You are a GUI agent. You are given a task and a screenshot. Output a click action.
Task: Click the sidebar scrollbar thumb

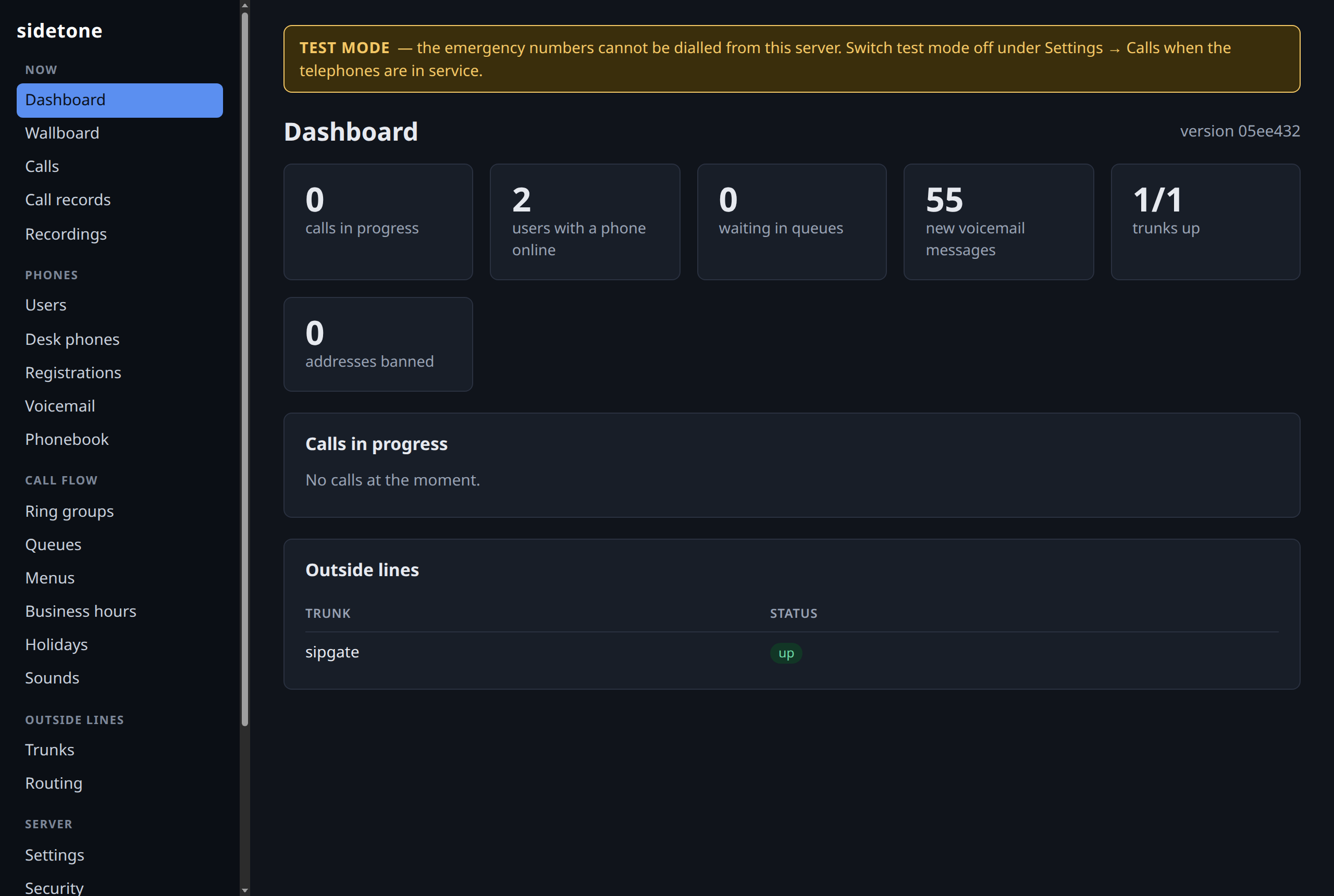244,369
